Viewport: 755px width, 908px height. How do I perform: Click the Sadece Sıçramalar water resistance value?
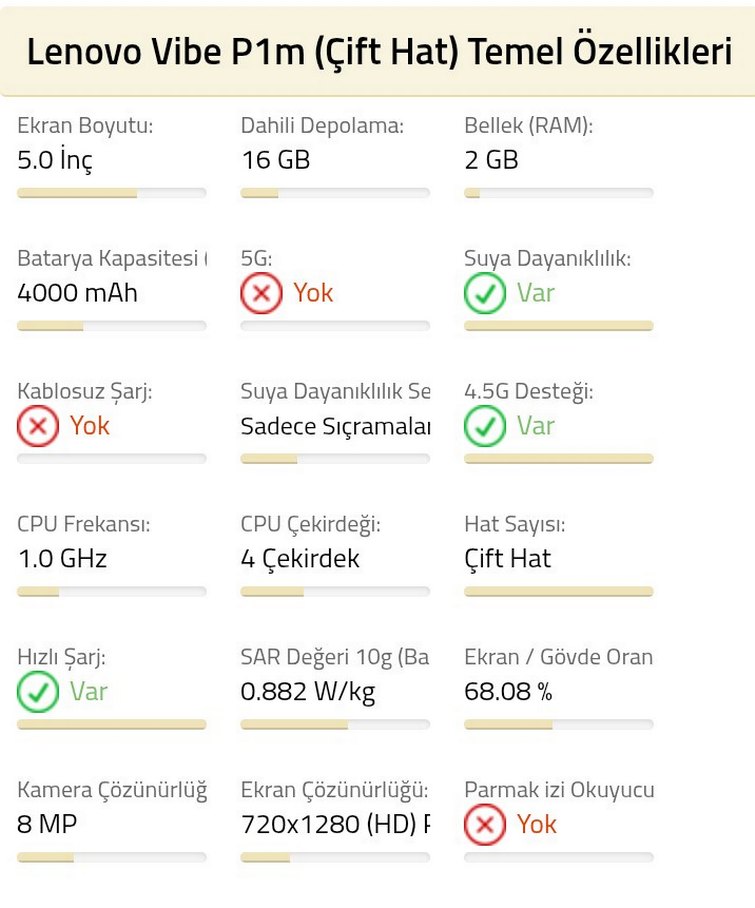pos(335,426)
